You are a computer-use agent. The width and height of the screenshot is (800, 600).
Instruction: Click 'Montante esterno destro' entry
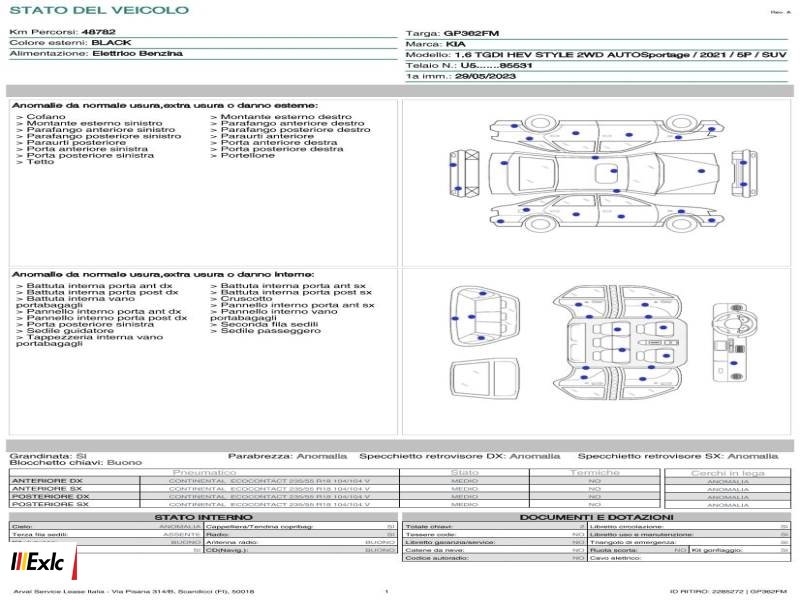click(281, 117)
